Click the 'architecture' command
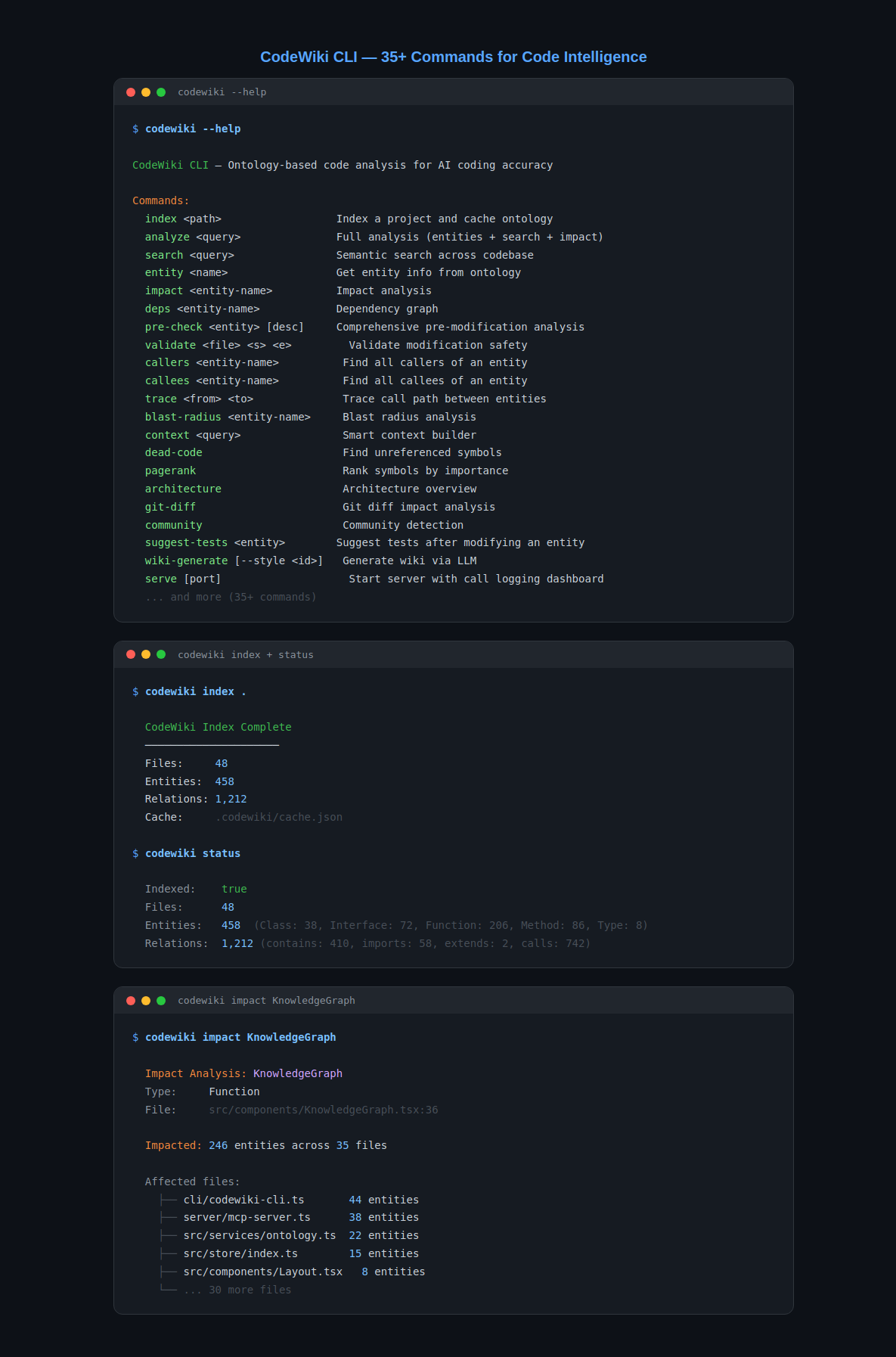Screen dimensions: 896x1357 tap(183, 489)
